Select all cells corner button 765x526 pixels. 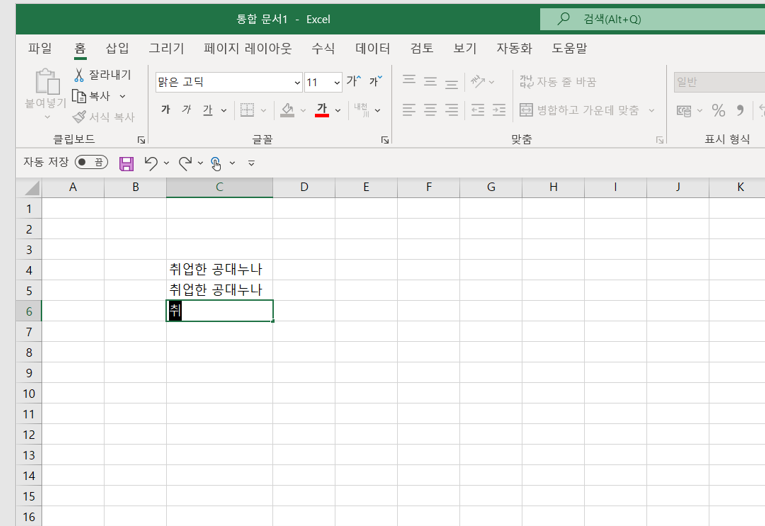click(x=29, y=188)
